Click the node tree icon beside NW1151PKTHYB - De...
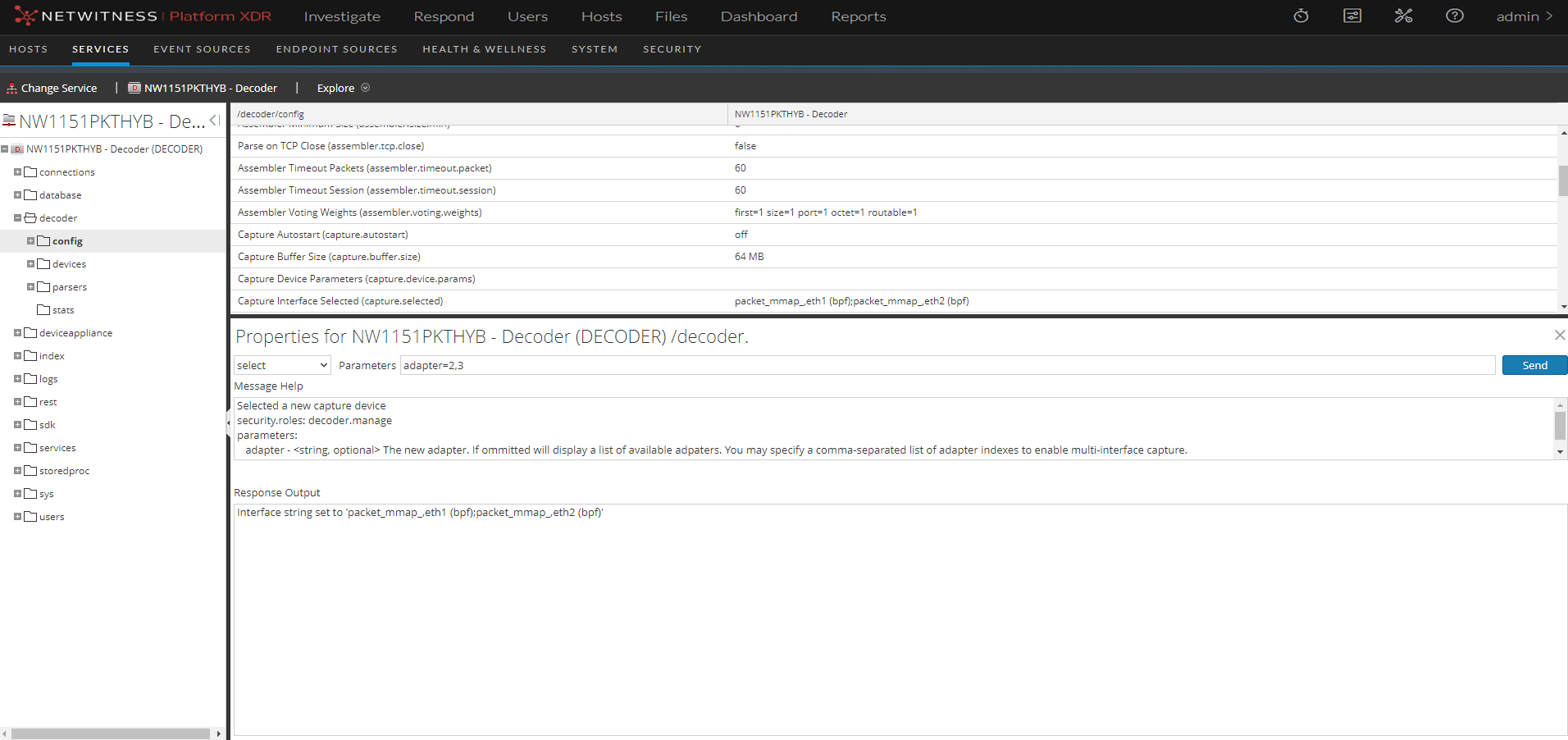1568x740 pixels. point(9,121)
